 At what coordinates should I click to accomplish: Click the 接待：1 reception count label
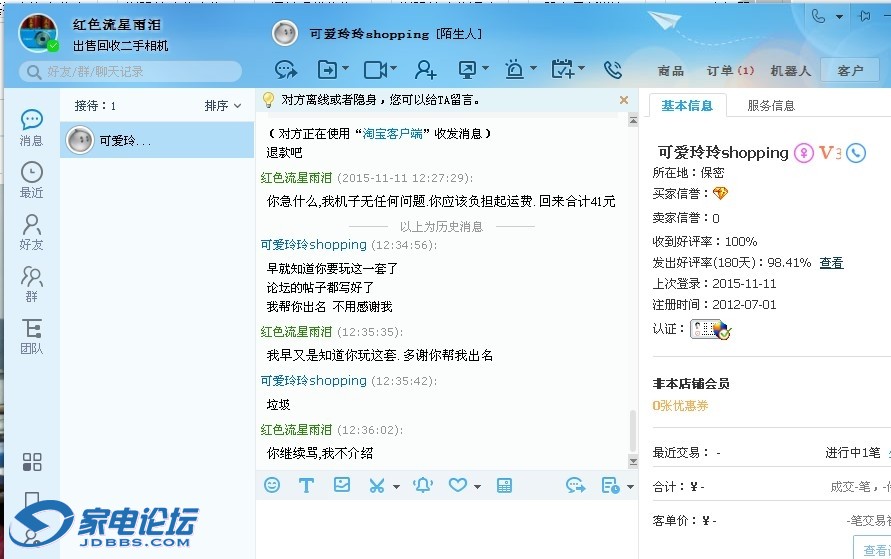pos(95,106)
